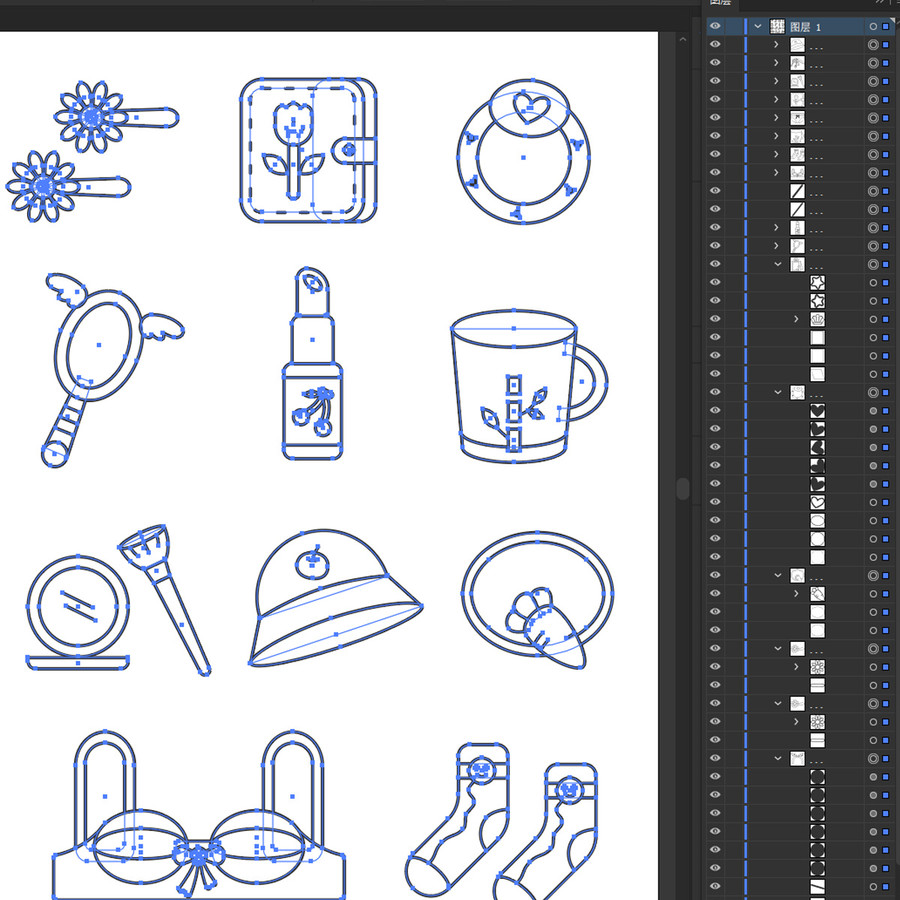Image resolution: width=900 pixels, height=900 pixels.
Task: Toggle visibility of the expanded mug group
Action: tap(715, 264)
